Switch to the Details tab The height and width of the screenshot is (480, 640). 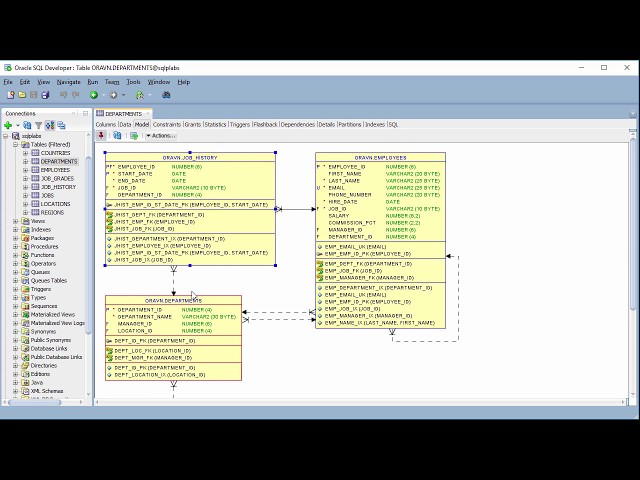tap(327, 124)
